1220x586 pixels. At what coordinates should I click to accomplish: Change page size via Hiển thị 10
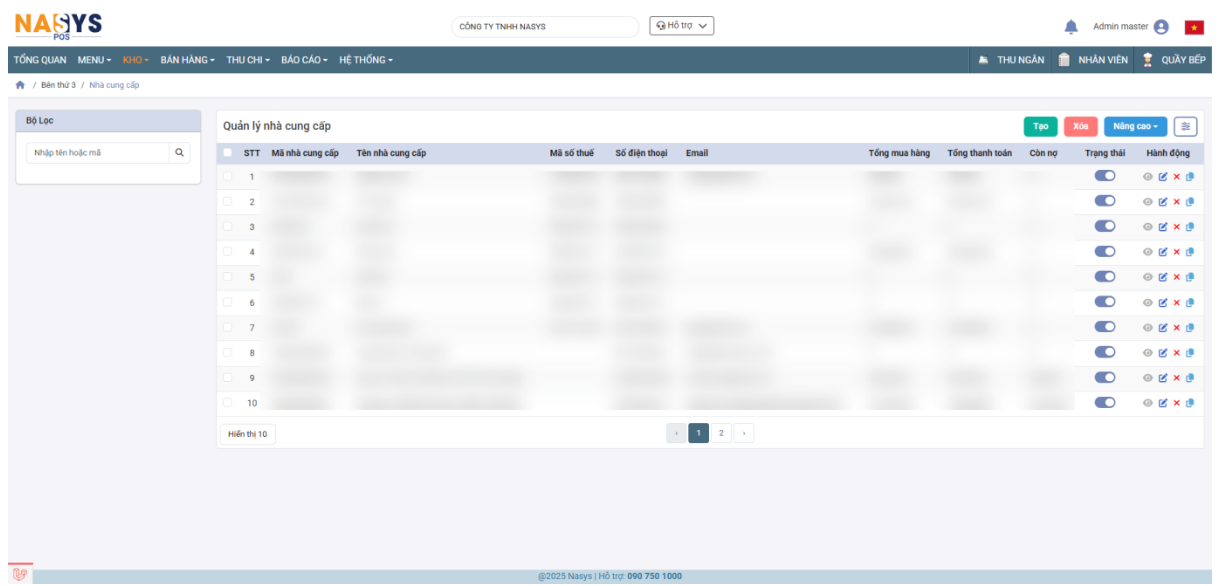247,434
